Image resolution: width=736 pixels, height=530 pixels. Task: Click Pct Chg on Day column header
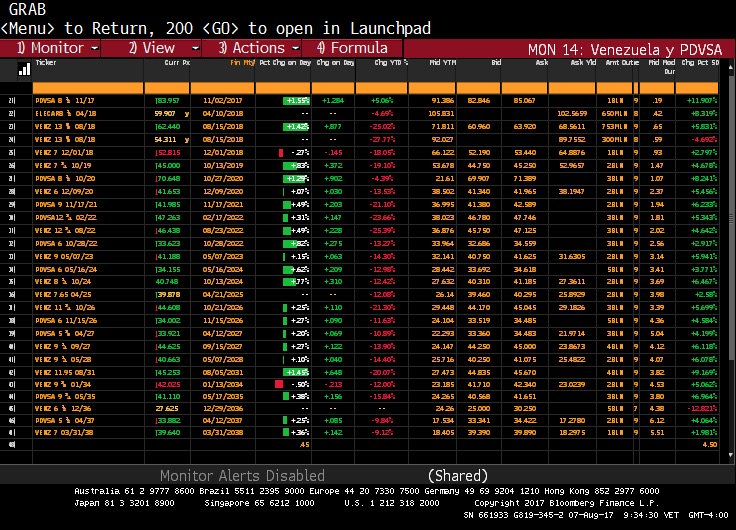click(x=285, y=62)
